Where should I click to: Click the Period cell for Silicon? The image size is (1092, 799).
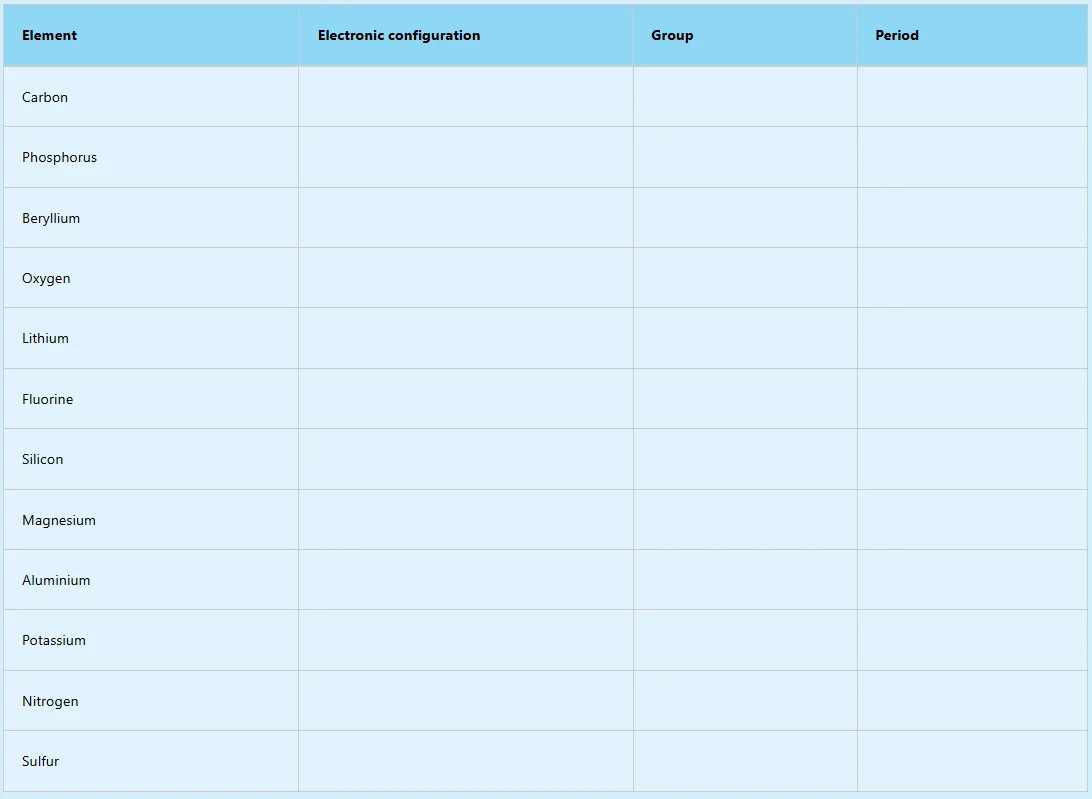(972, 459)
